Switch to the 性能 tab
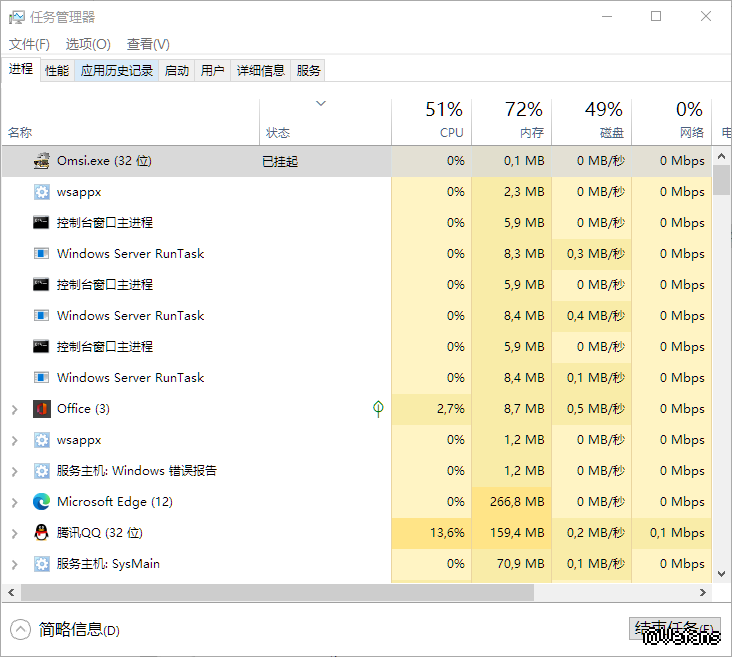The image size is (732, 657). 57,70
